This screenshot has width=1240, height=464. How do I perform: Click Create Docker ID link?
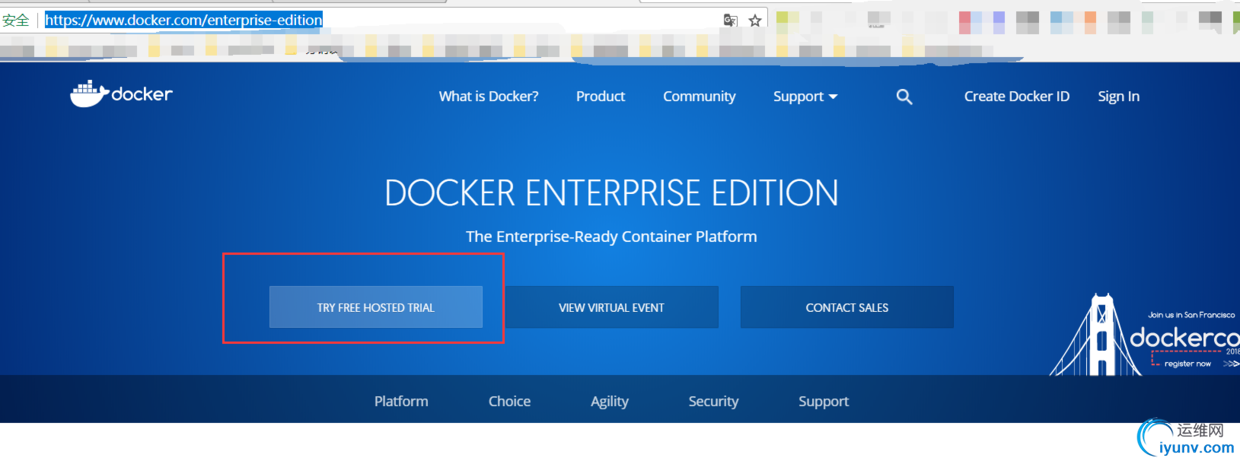tap(1016, 97)
